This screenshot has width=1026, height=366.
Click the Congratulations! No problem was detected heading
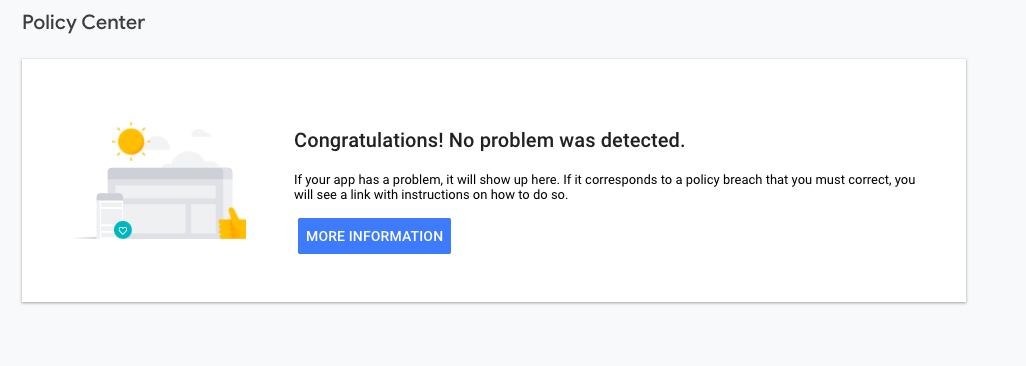489,140
